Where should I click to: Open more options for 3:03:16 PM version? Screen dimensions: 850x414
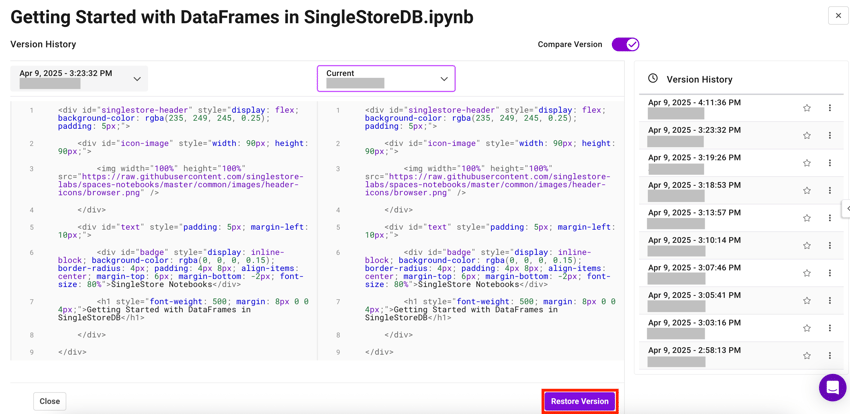click(x=829, y=328)
